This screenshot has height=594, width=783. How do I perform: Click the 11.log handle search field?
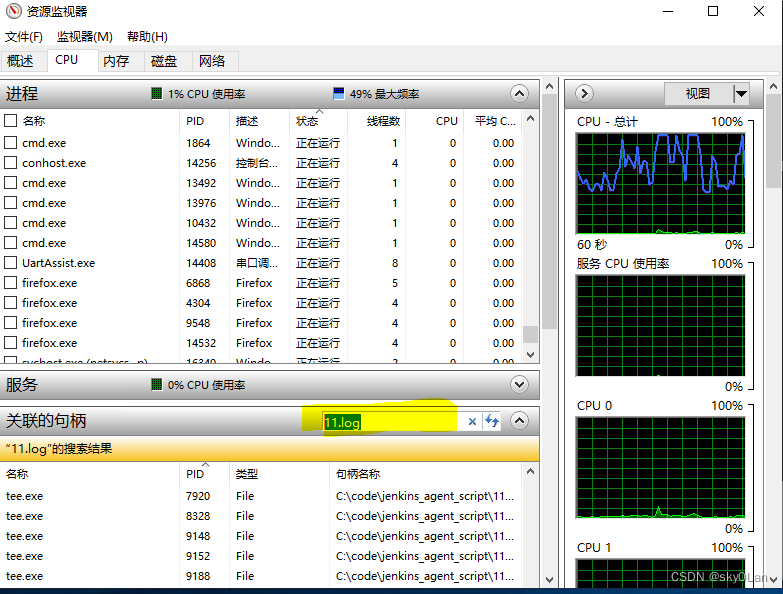(x=392, y=422)
